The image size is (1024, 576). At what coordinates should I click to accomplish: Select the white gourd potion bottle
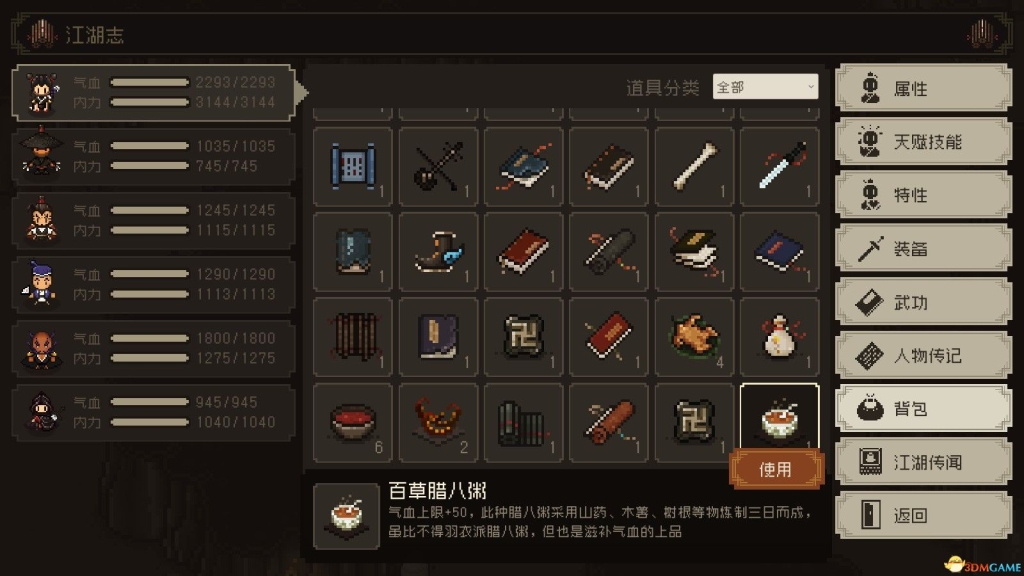click(x=779, y=337)
